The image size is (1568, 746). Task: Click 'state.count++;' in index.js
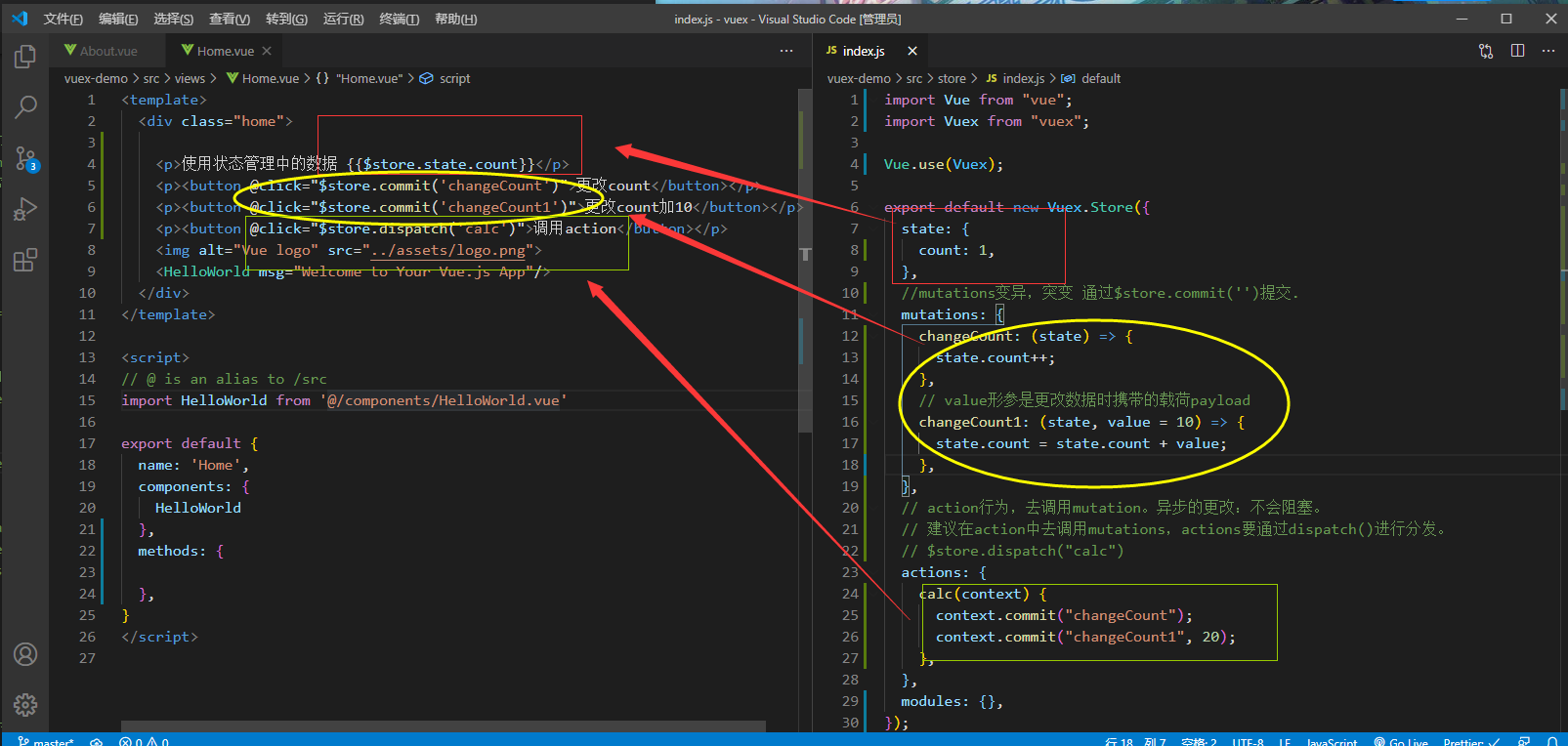point(996,357)
